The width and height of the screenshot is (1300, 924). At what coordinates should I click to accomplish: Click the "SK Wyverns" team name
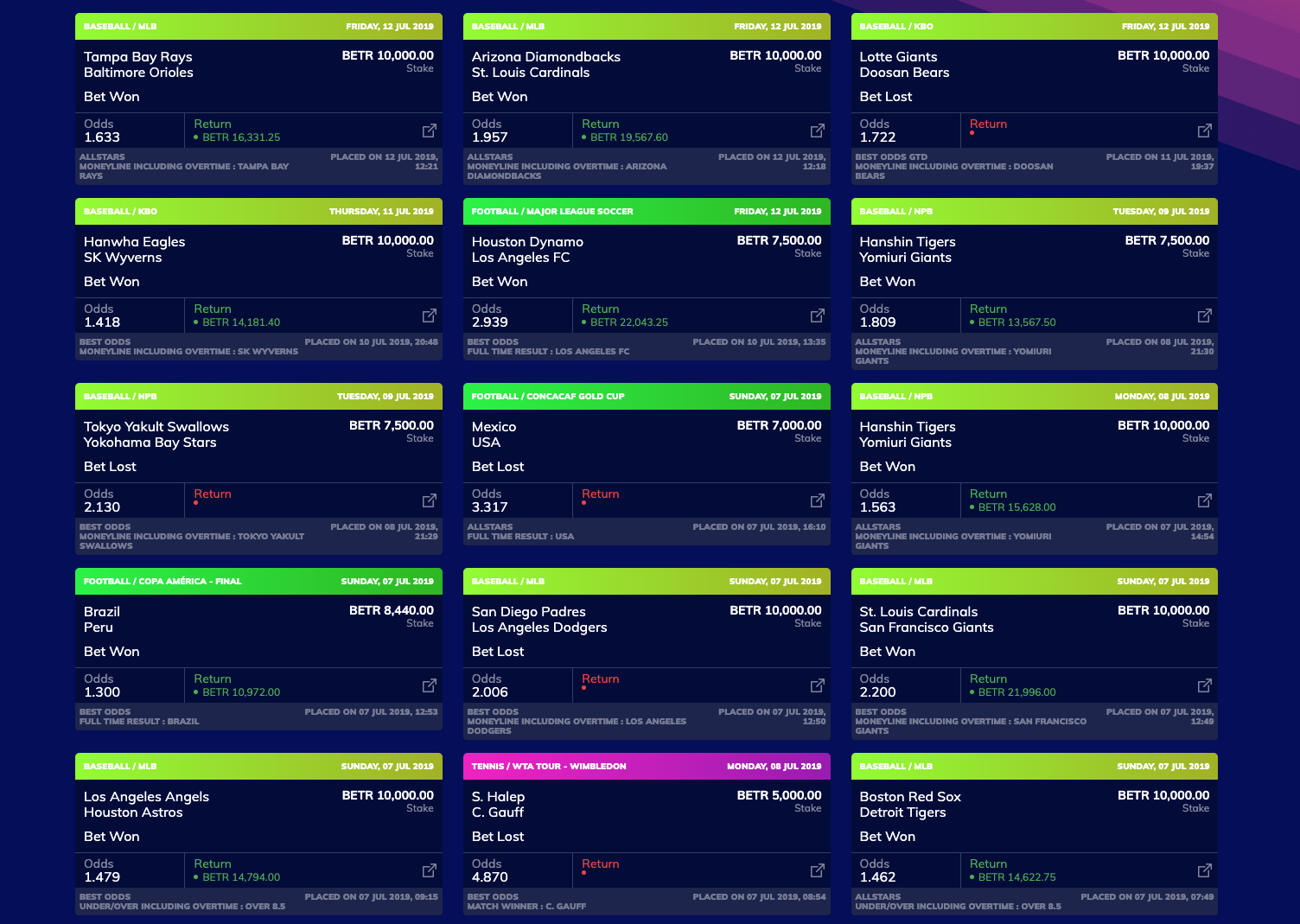pyautogui.click(x=123, y=258)
